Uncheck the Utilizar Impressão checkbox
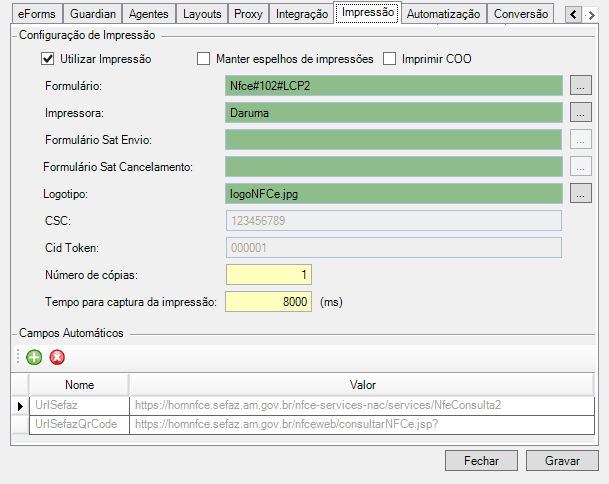The height and width of the screenshot is (484, 609). click(47, 59)
